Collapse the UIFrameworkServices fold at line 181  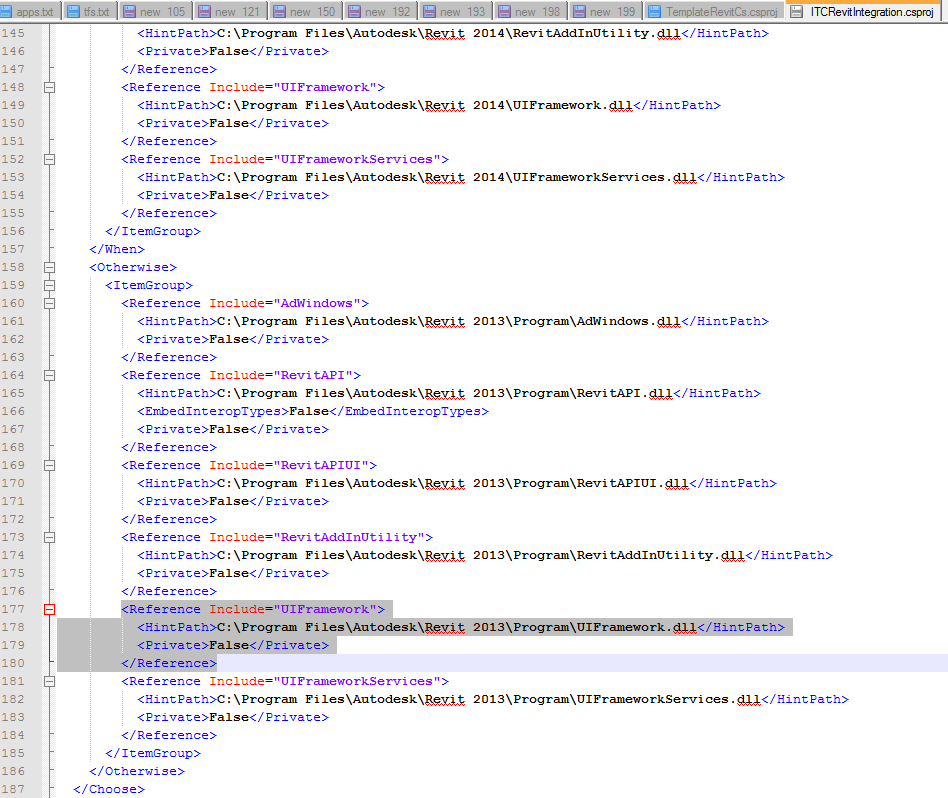coord(48,681)
